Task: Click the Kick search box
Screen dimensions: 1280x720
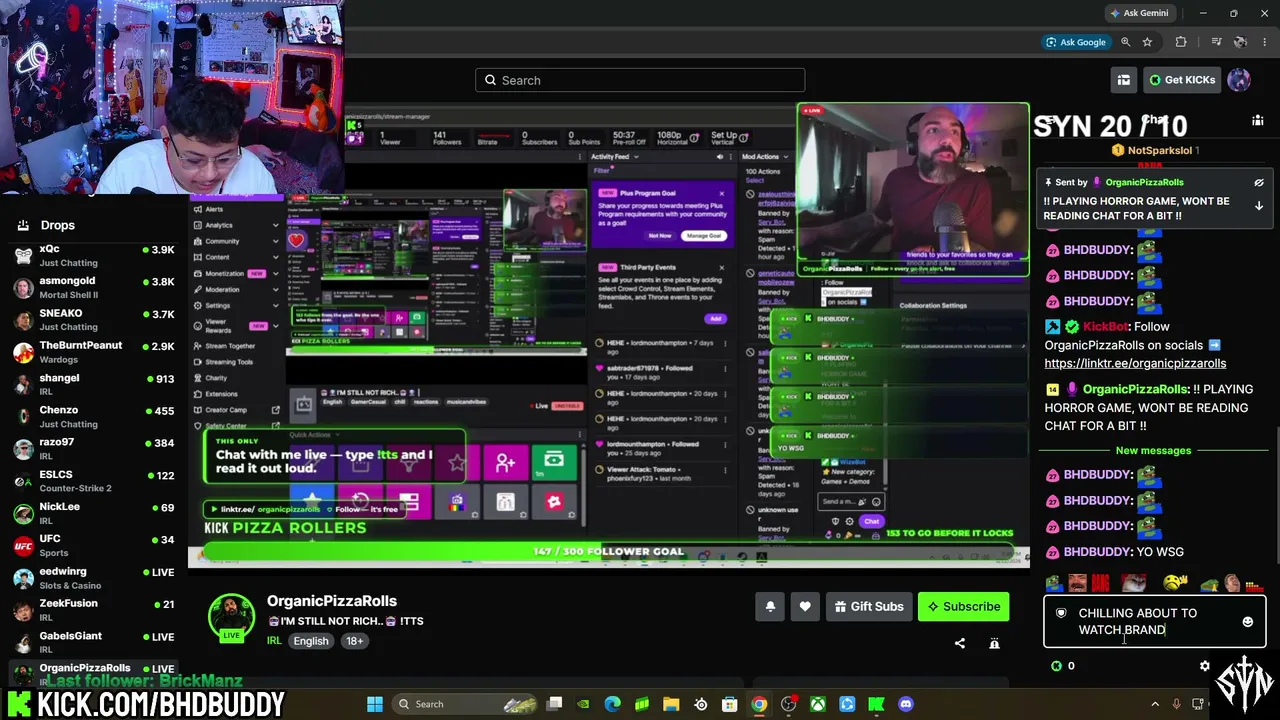Action: [640, 80]
